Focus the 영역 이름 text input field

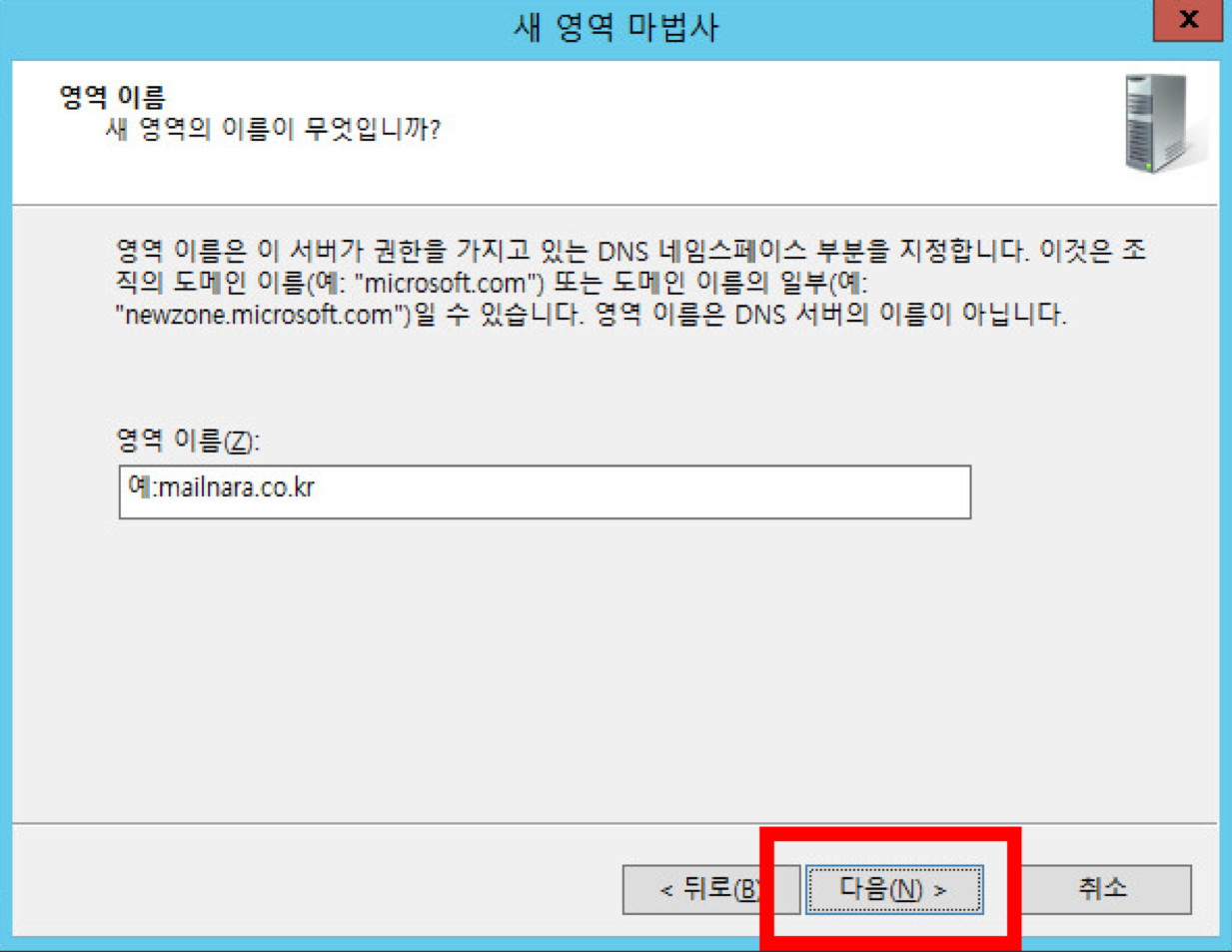[x=545, y=491]
